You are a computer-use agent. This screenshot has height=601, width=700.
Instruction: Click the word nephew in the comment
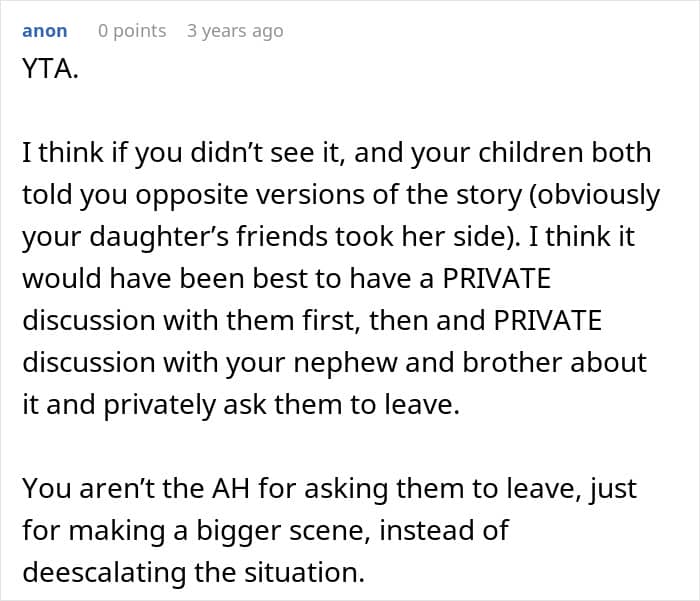tap(345, 363)
